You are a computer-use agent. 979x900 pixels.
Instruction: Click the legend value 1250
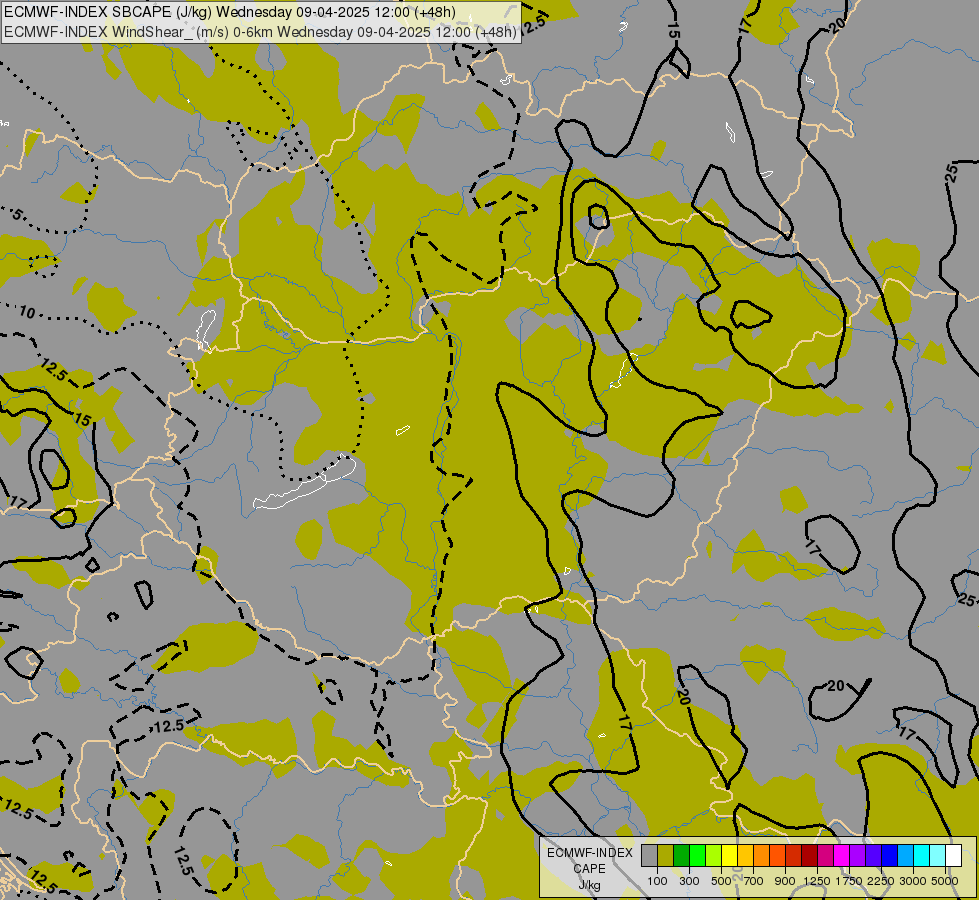(x=817, y=881)
